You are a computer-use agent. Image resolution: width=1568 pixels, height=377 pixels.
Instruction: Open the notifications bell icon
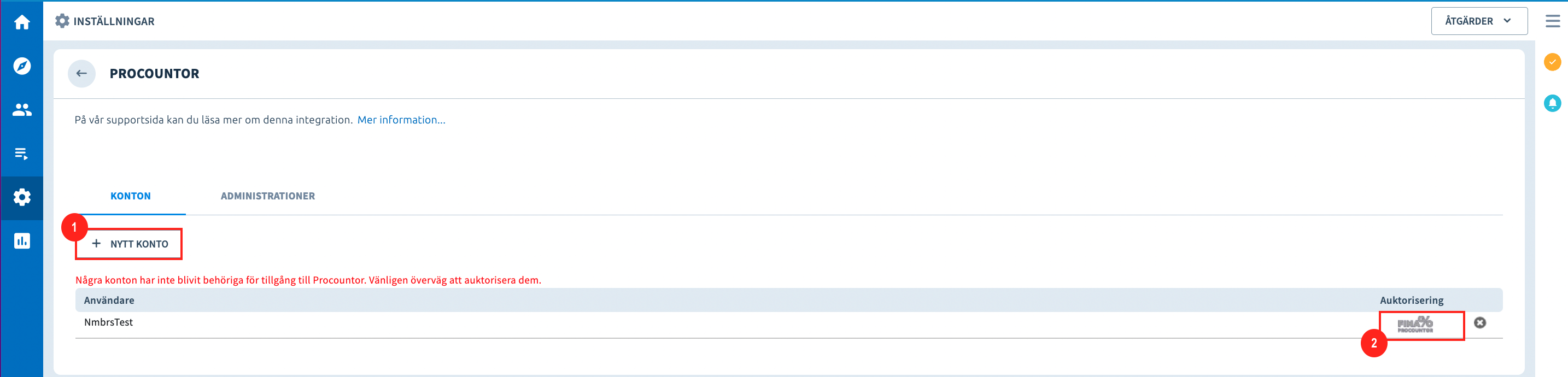click(1552, 103)
